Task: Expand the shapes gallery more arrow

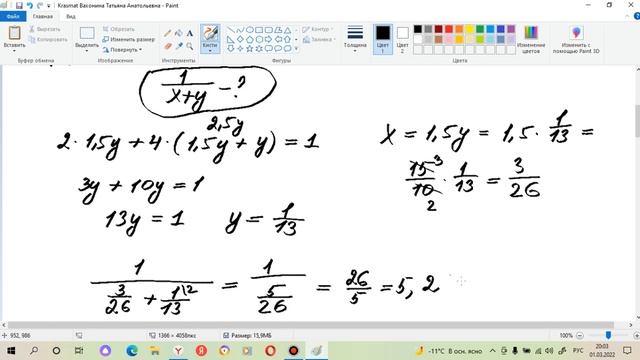Action: point(296,49)
